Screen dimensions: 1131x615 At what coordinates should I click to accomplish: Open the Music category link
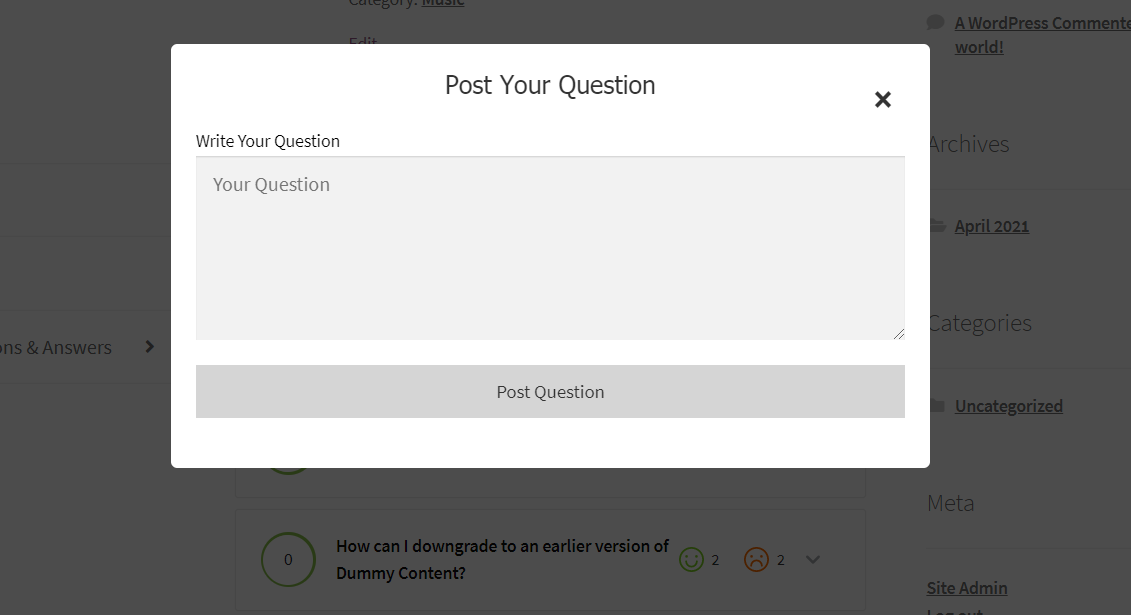tap(443, 3)
